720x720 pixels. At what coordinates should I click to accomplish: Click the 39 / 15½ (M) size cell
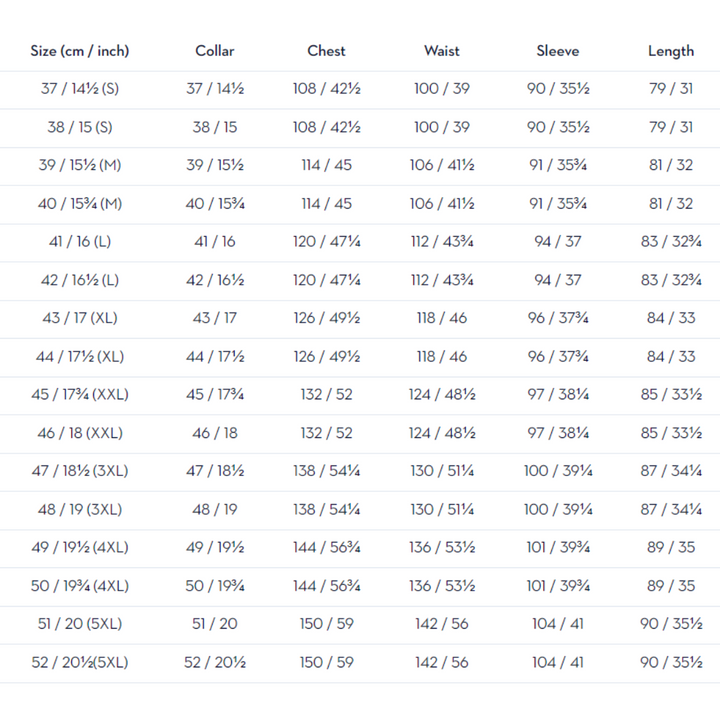tap(80, 165)
